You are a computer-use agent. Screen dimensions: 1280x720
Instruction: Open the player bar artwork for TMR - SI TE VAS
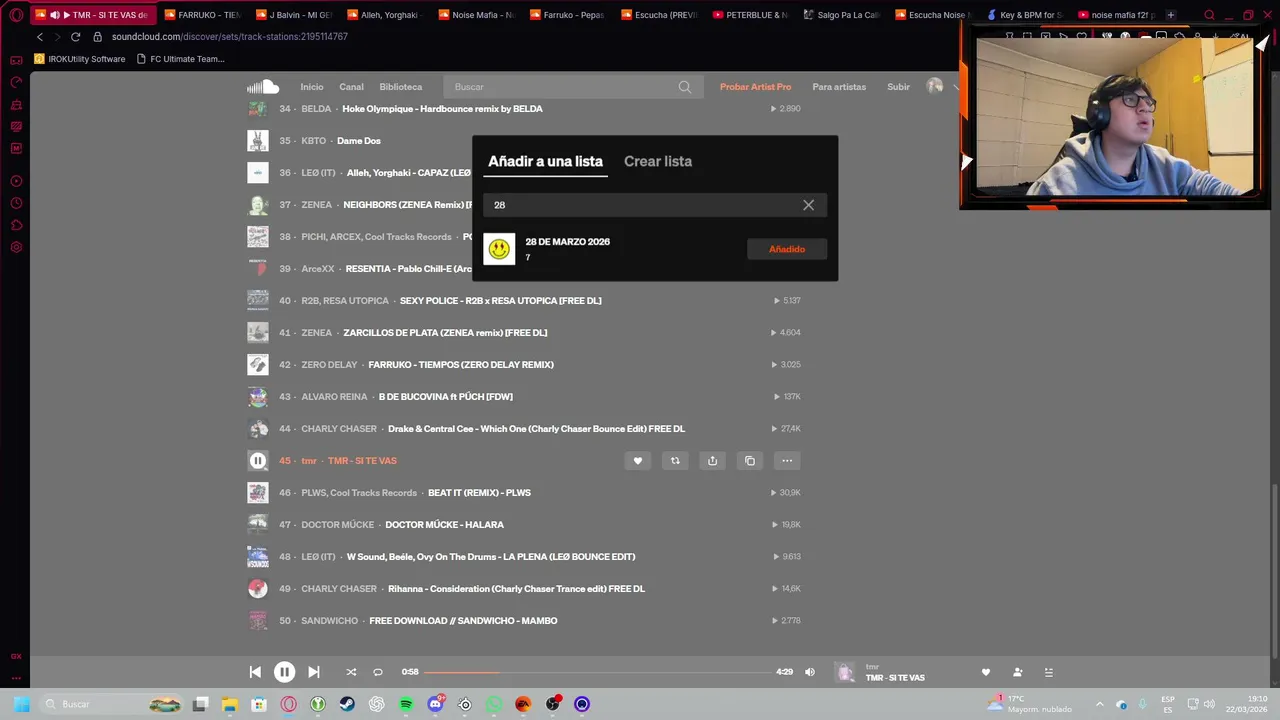click(845, 673)
